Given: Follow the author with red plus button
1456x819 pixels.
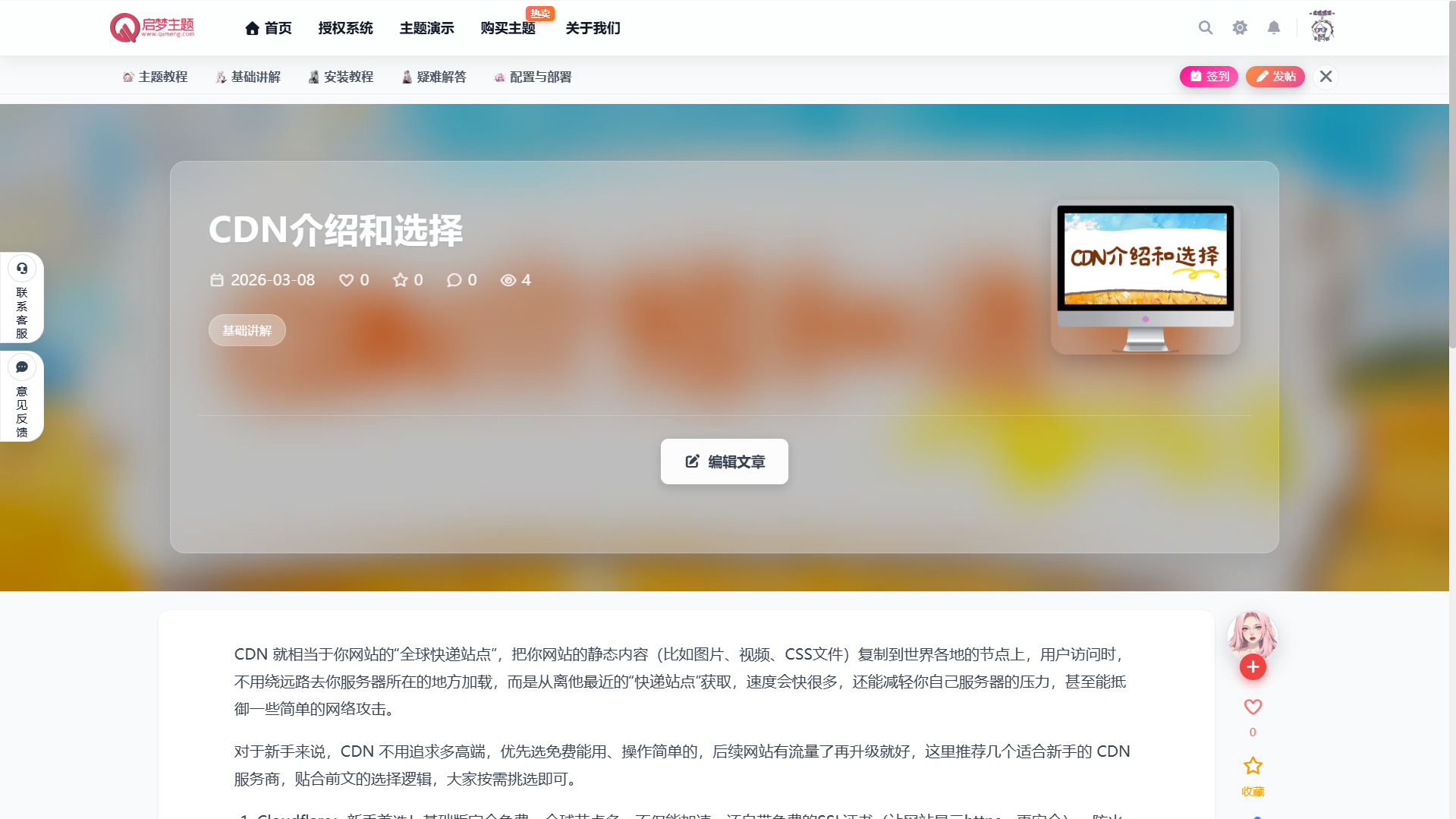Looking at the screenshot, I should click(1253, 667).
